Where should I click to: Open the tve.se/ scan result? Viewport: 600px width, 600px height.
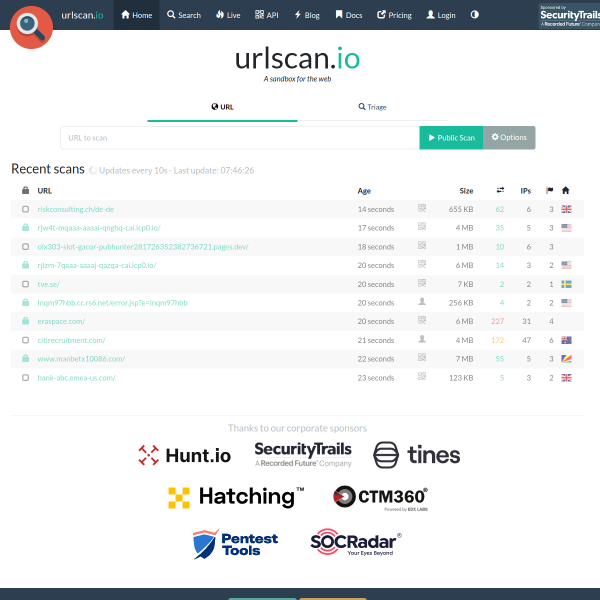[x=49, y=284]
